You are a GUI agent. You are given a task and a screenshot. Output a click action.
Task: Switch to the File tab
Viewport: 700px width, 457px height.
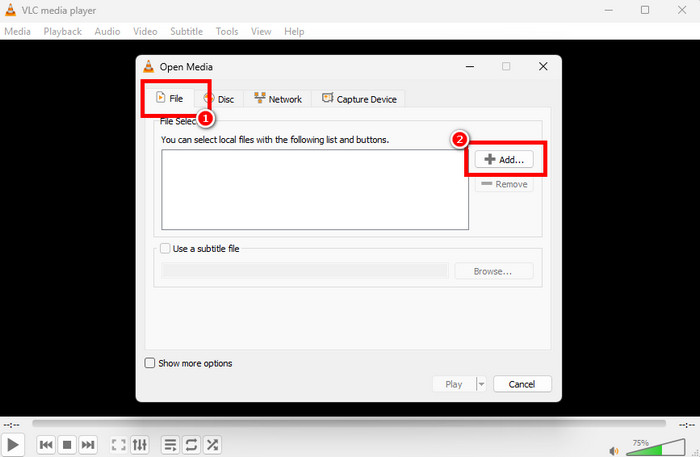(170, 98)
